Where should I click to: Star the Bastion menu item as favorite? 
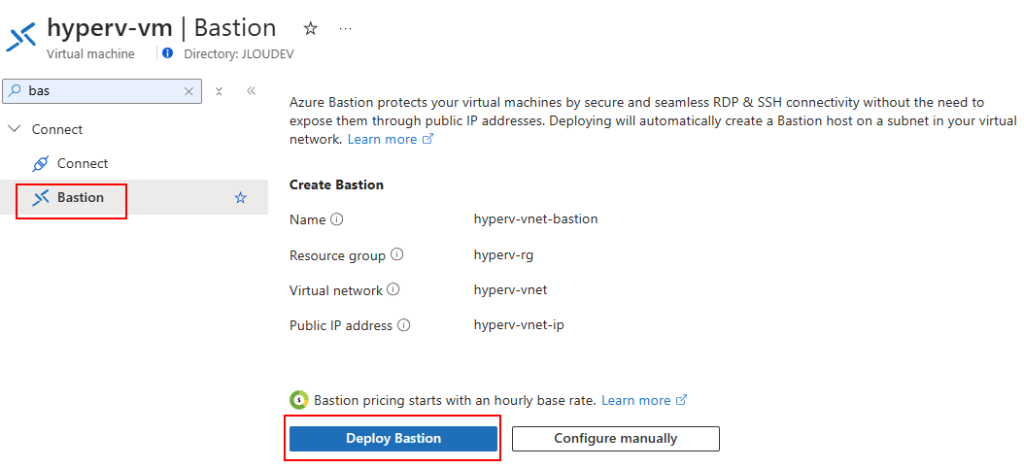coord(240,198)
